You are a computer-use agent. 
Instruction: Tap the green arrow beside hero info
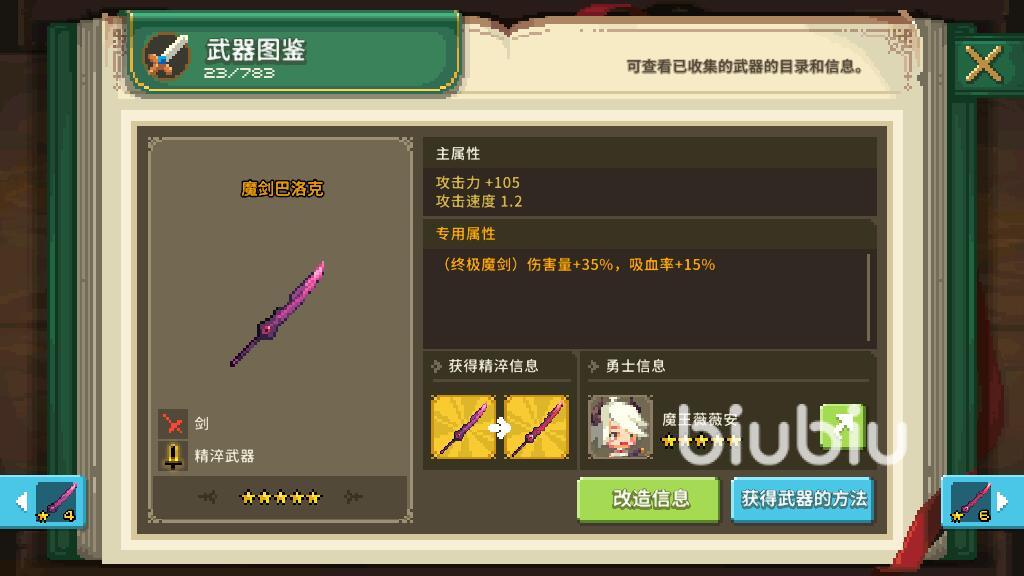click(842, 426)
